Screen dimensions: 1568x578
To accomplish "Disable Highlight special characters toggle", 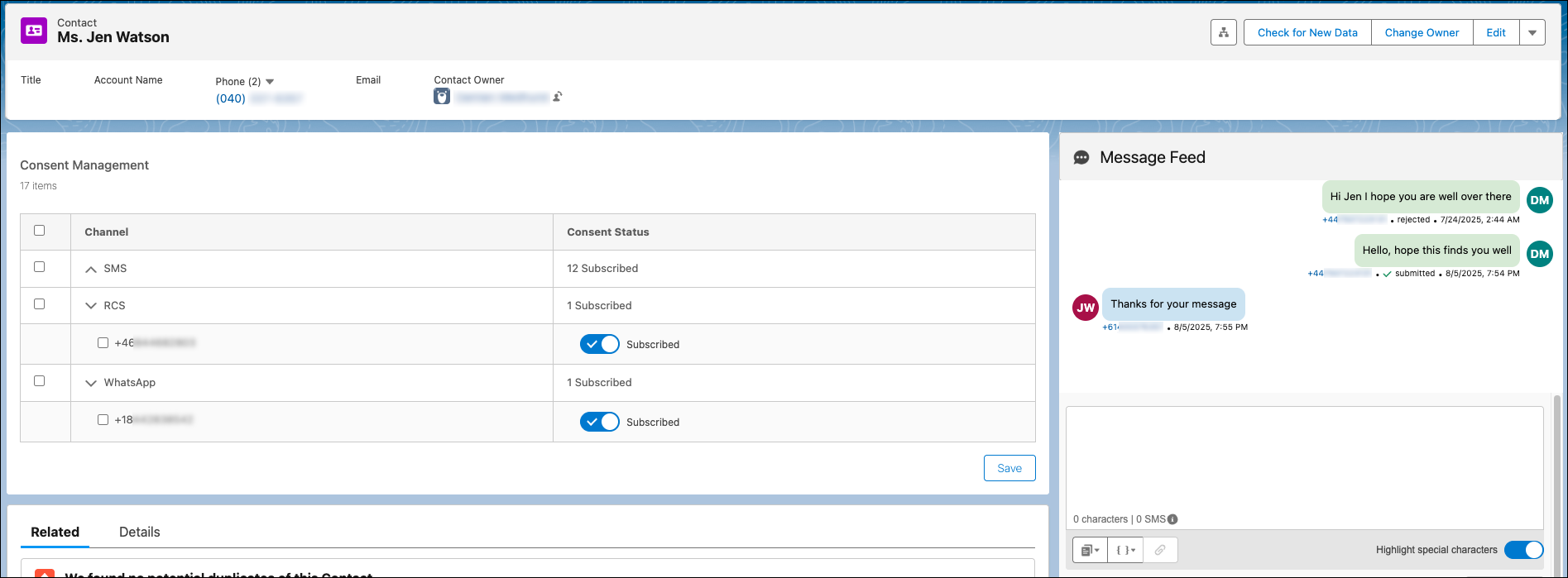I will (x=1523, y=550).
